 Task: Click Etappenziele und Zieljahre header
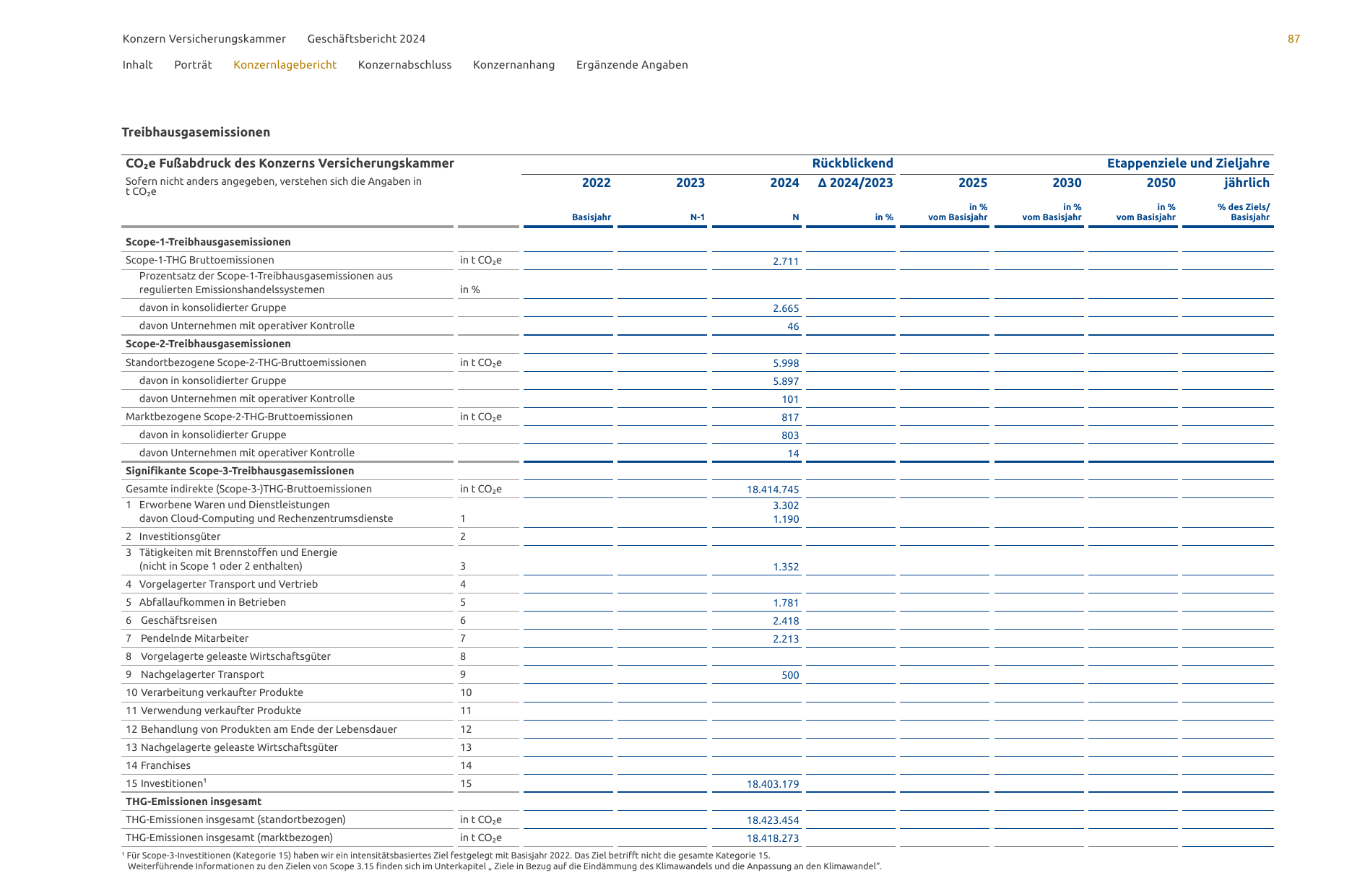(x=1188, y=163)
